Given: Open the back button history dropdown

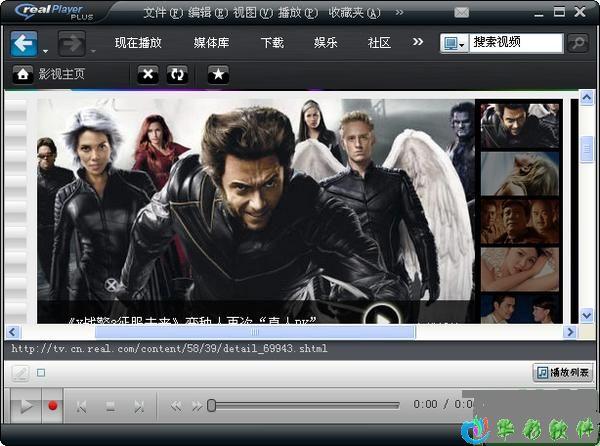Looking at the screenshot, I should click(x=46, y=51).
